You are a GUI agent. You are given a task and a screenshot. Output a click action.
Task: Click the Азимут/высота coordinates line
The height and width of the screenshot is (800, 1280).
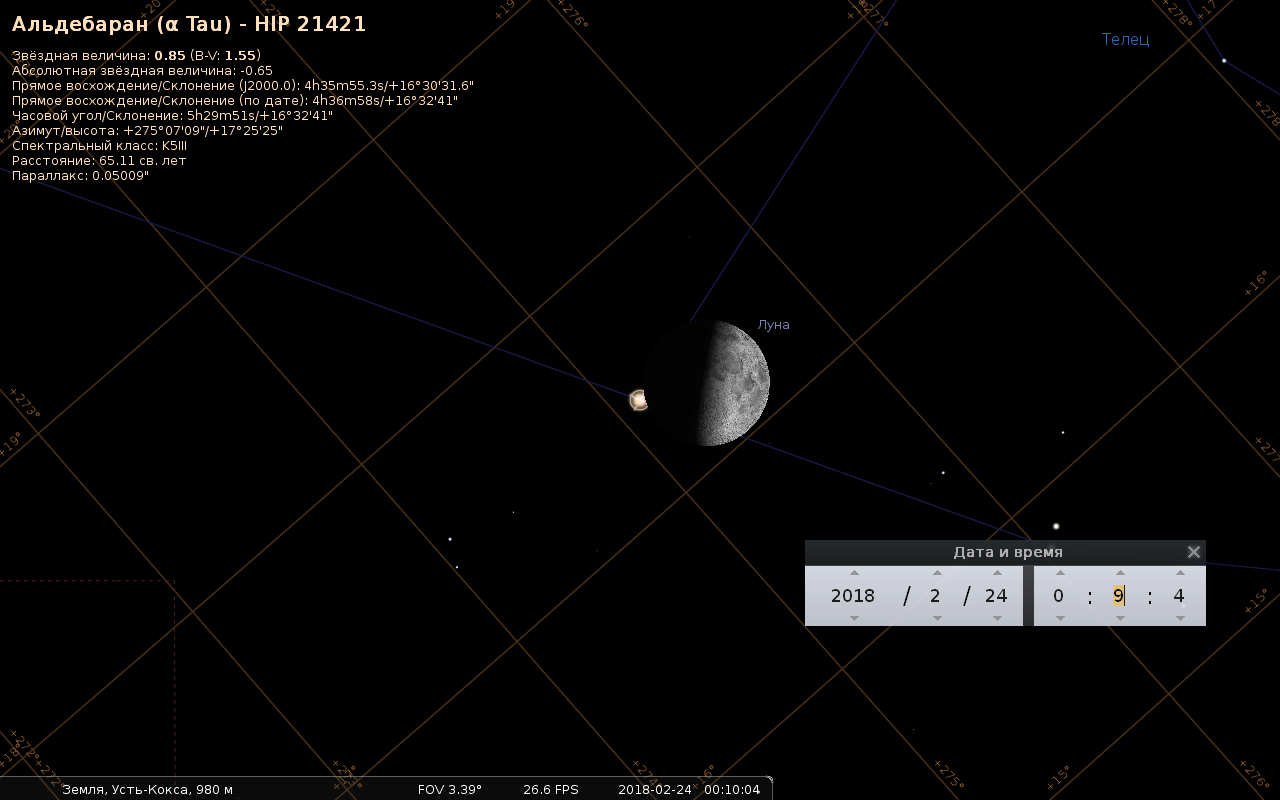coord(147,131)
